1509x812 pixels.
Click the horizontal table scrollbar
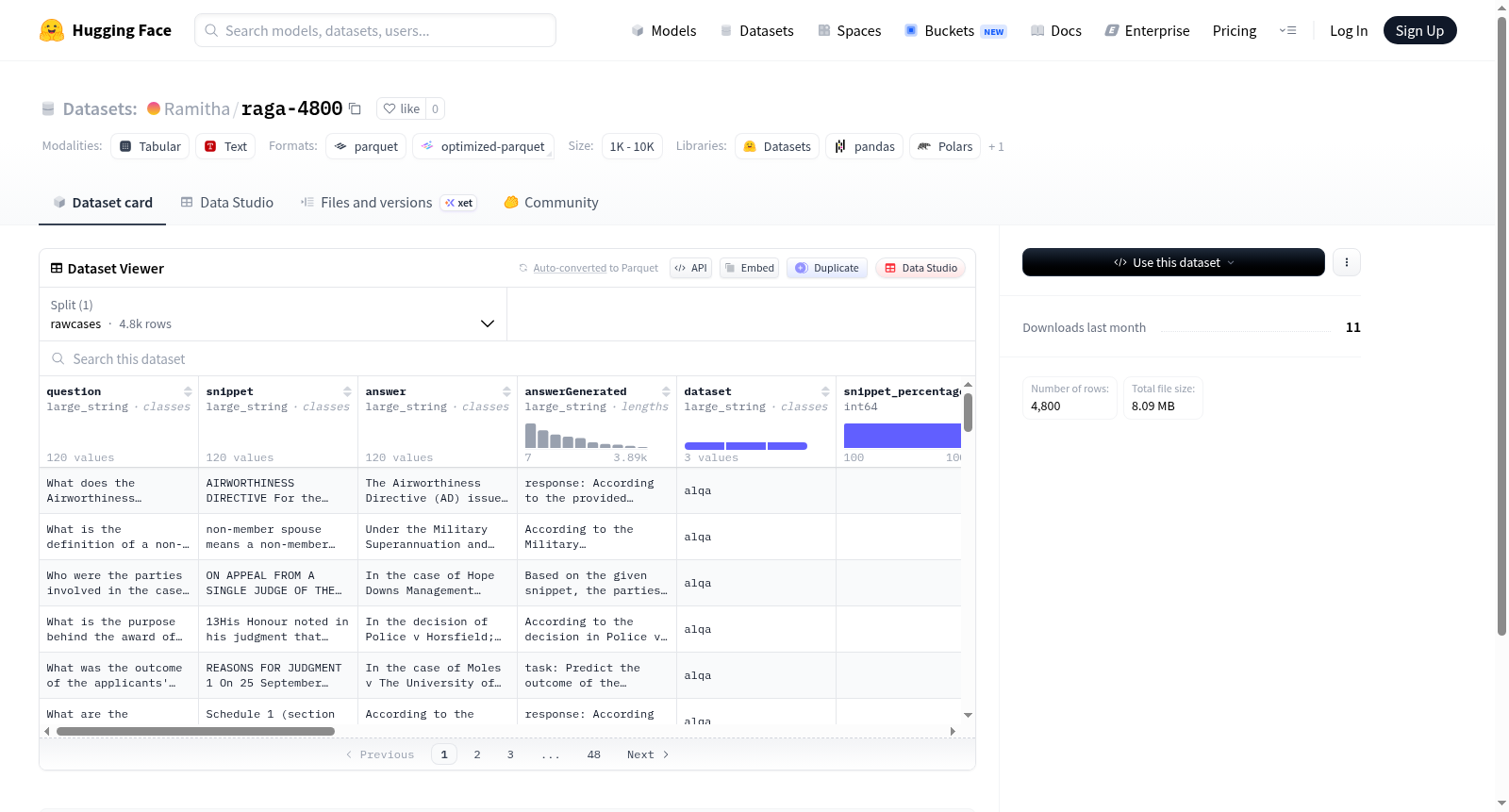tap(195, 731)
